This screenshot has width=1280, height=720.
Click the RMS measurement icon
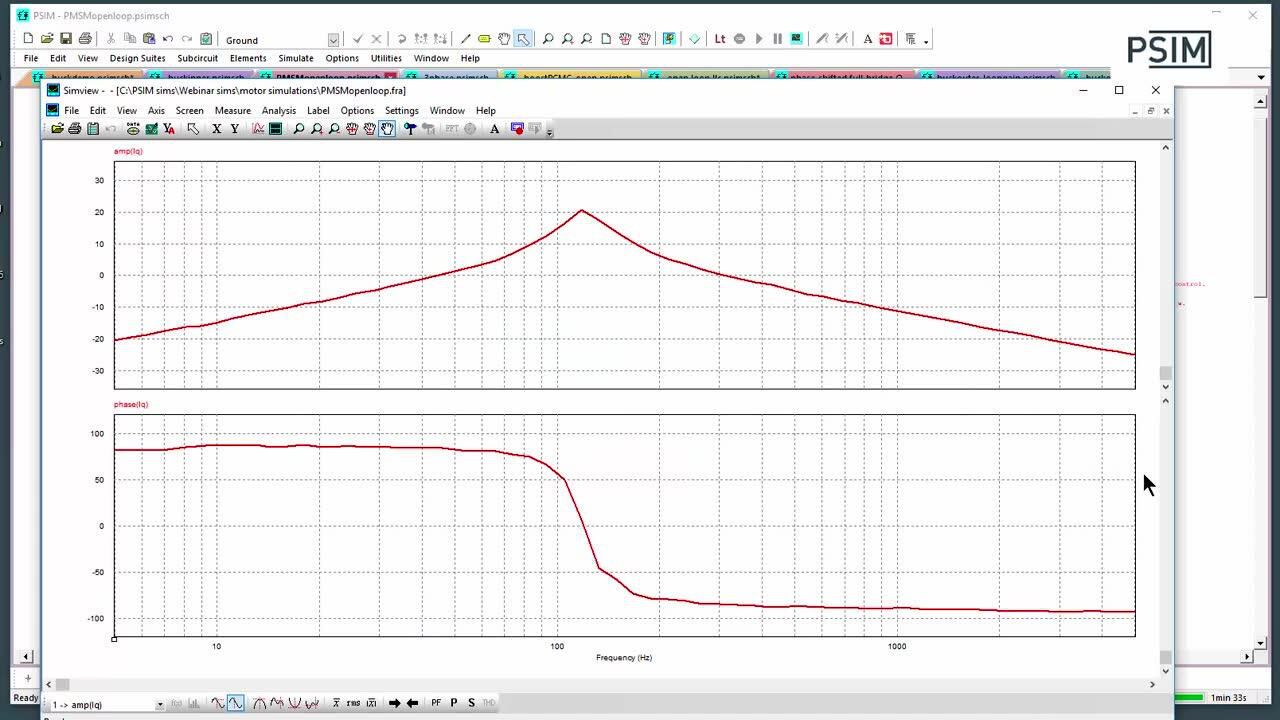tap(353, 703)
